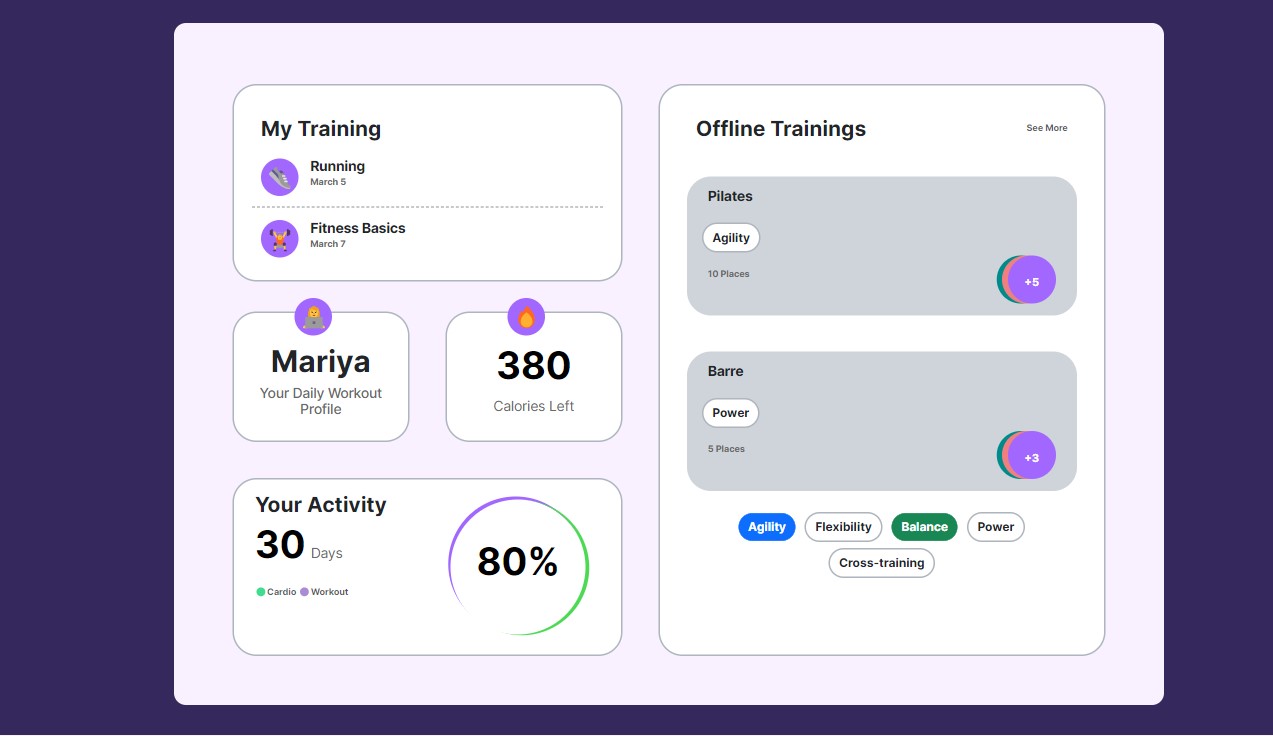Deselect the Agility filter chip
Viewport: 1273px width, 736px height.
point(767,527)
